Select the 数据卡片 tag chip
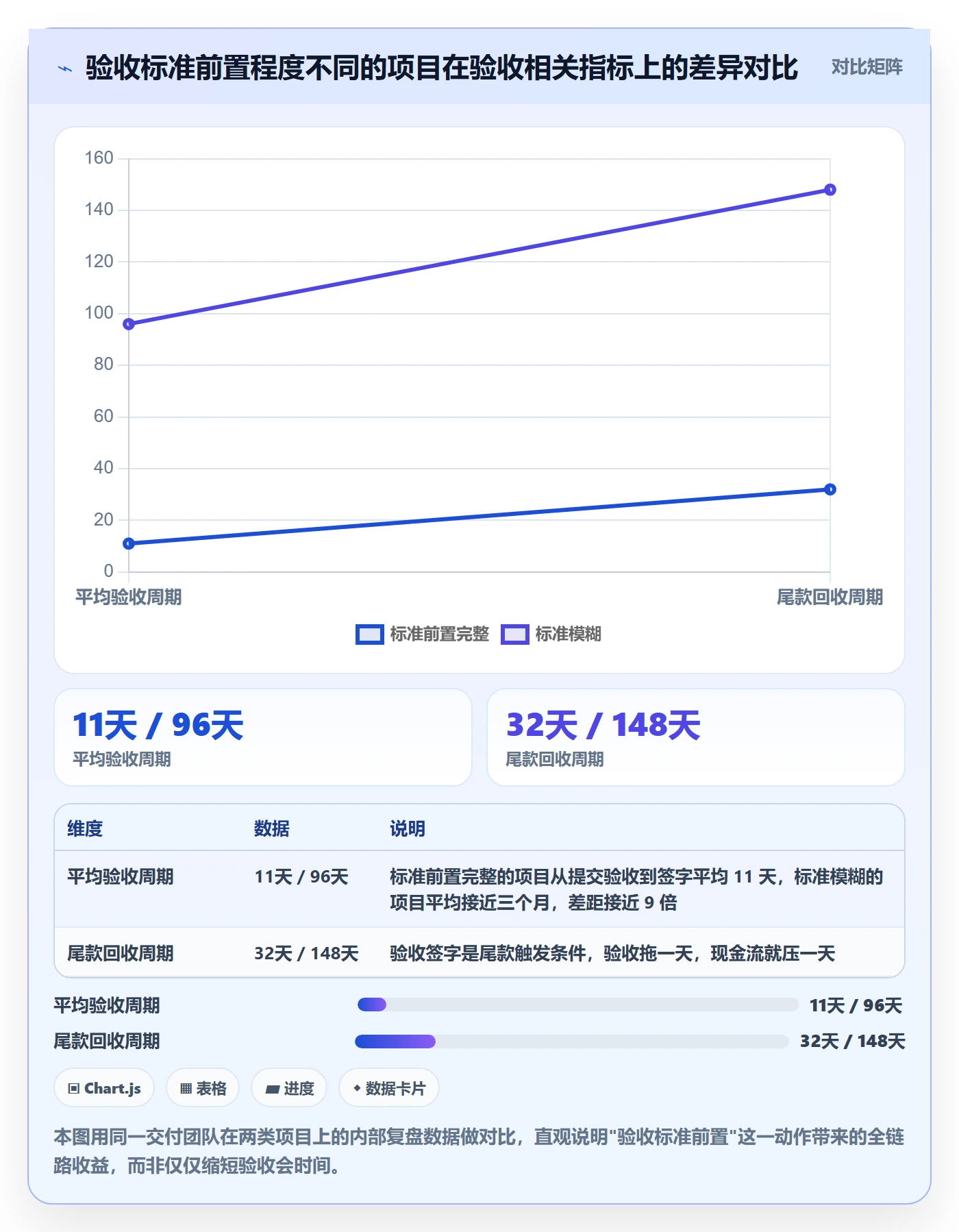 click(389, 1088)
